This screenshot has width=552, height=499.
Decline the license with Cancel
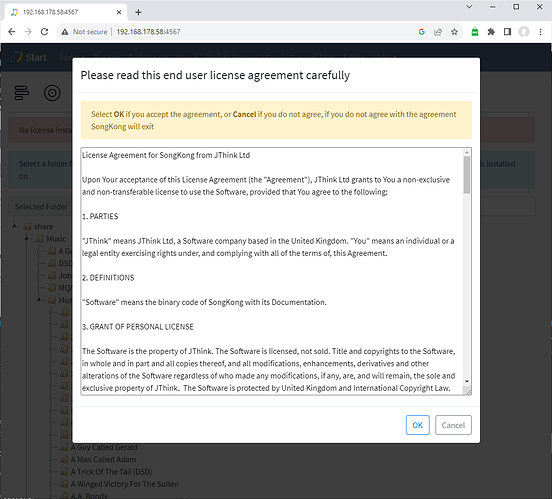[x=453, y=425]
